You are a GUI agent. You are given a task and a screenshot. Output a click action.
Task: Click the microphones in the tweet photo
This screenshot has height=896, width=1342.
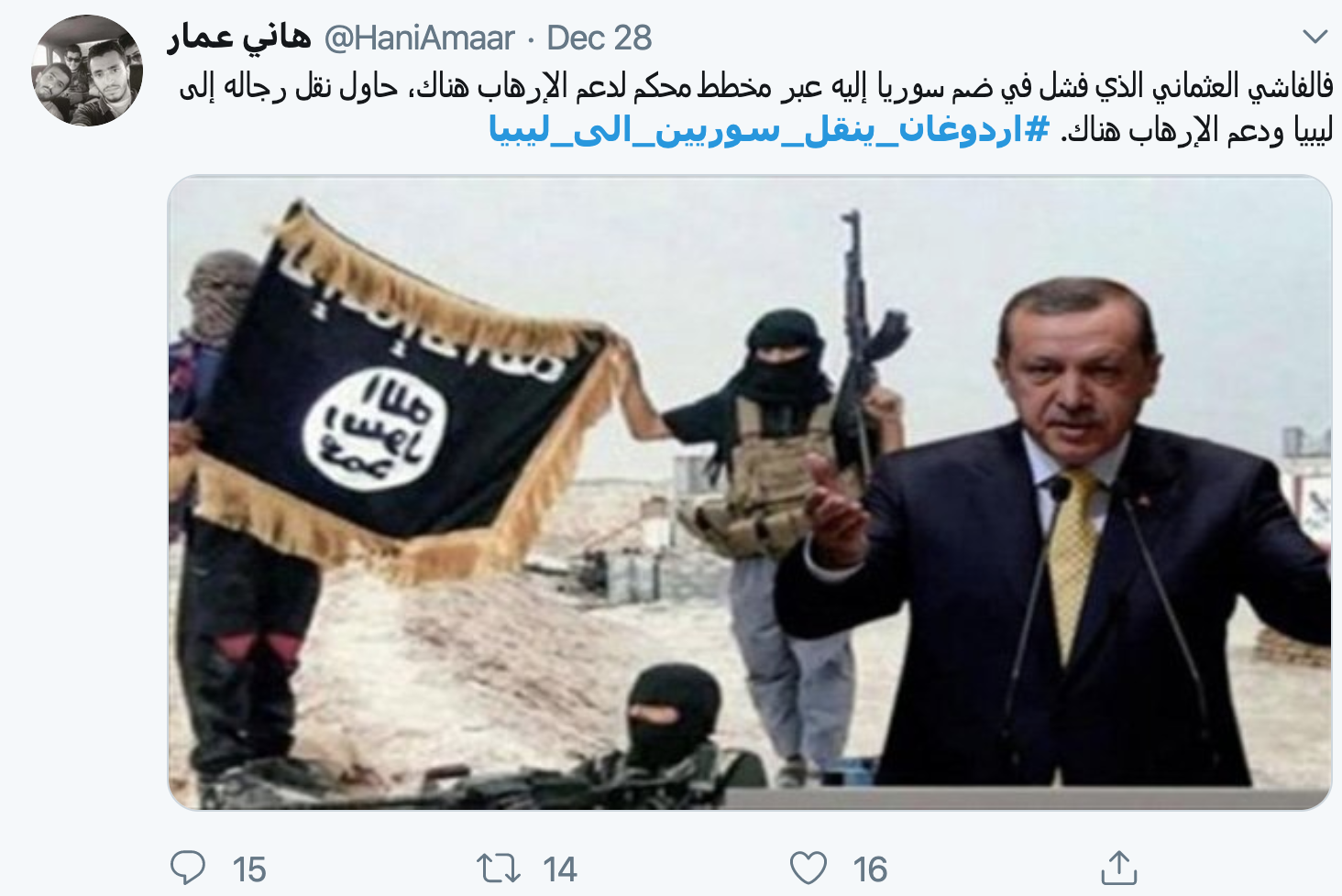pos(1109,632)
